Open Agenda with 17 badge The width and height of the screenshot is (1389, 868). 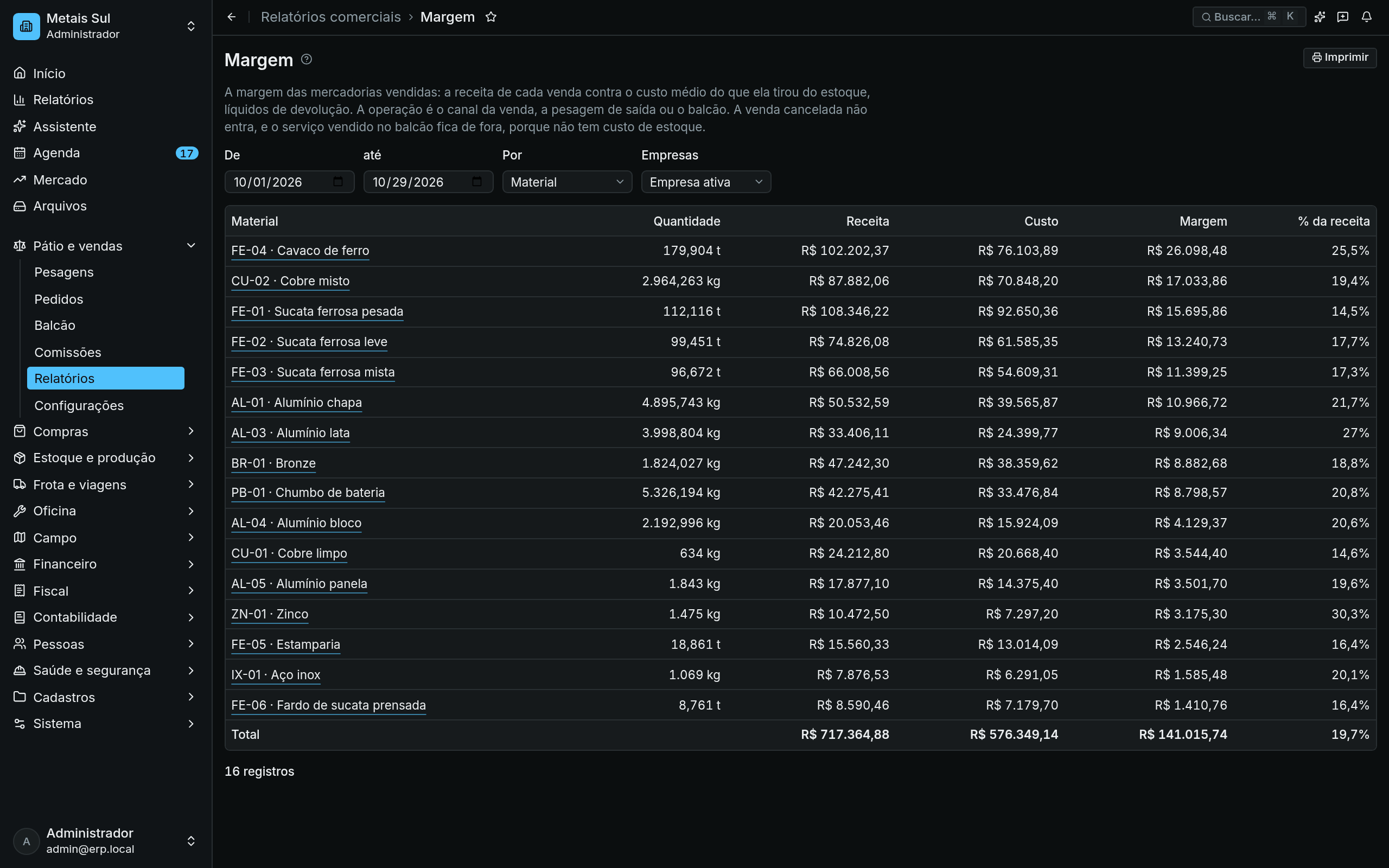pyautogui.click(x=106, y=152)
